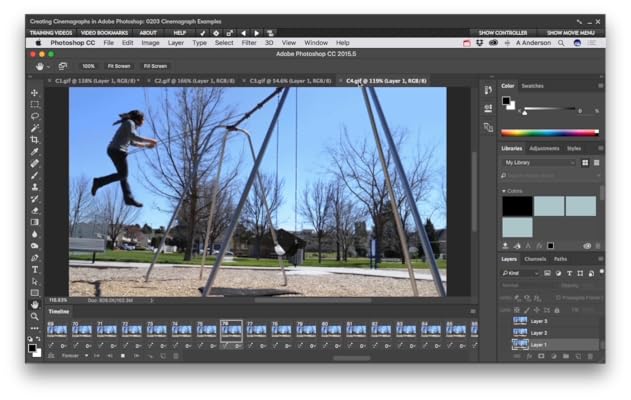Select the Rectangular Marquee tool
The image size is (631, 400).
click(x=35, y=104)
